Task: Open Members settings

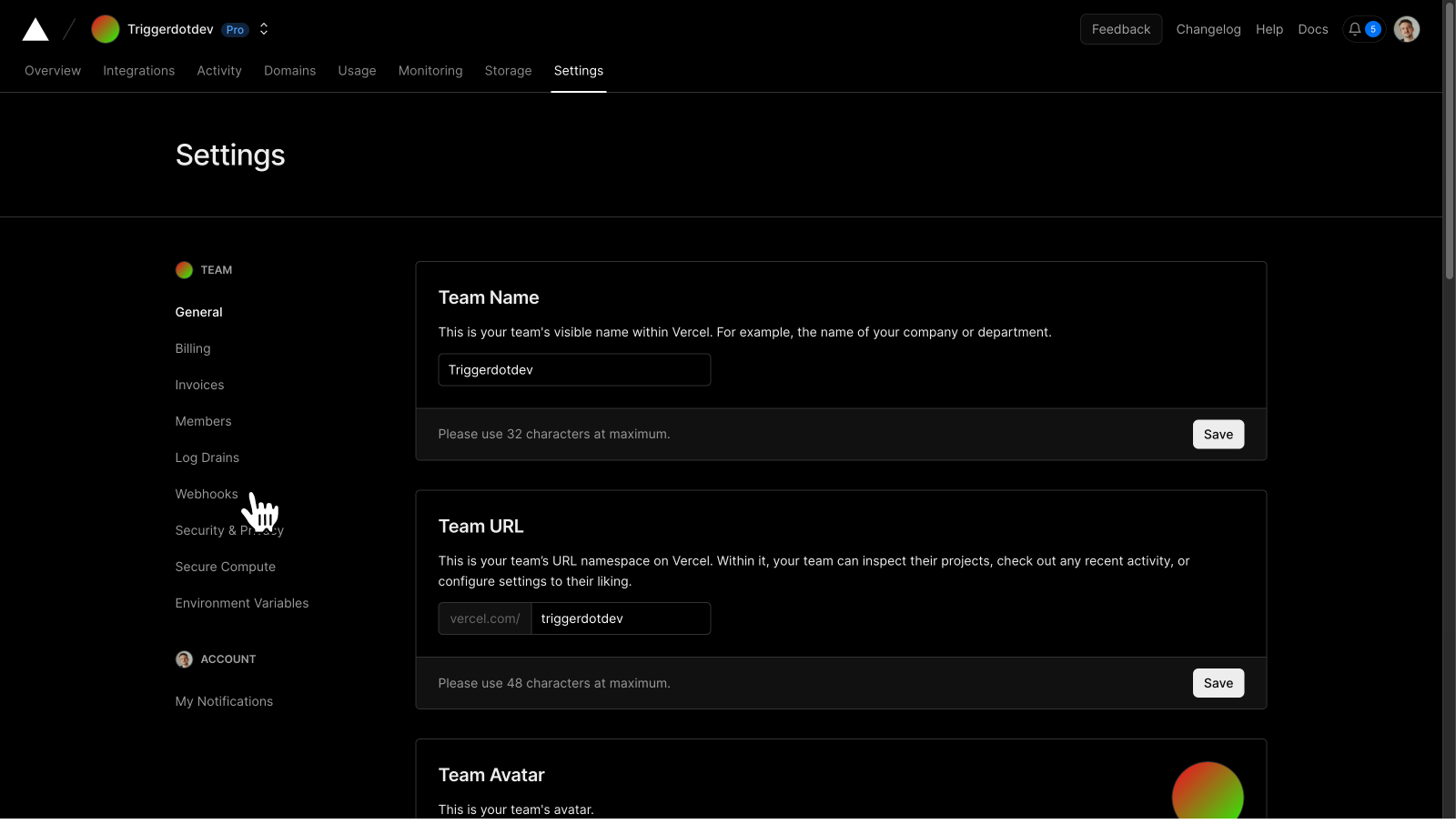Action: 204,421
